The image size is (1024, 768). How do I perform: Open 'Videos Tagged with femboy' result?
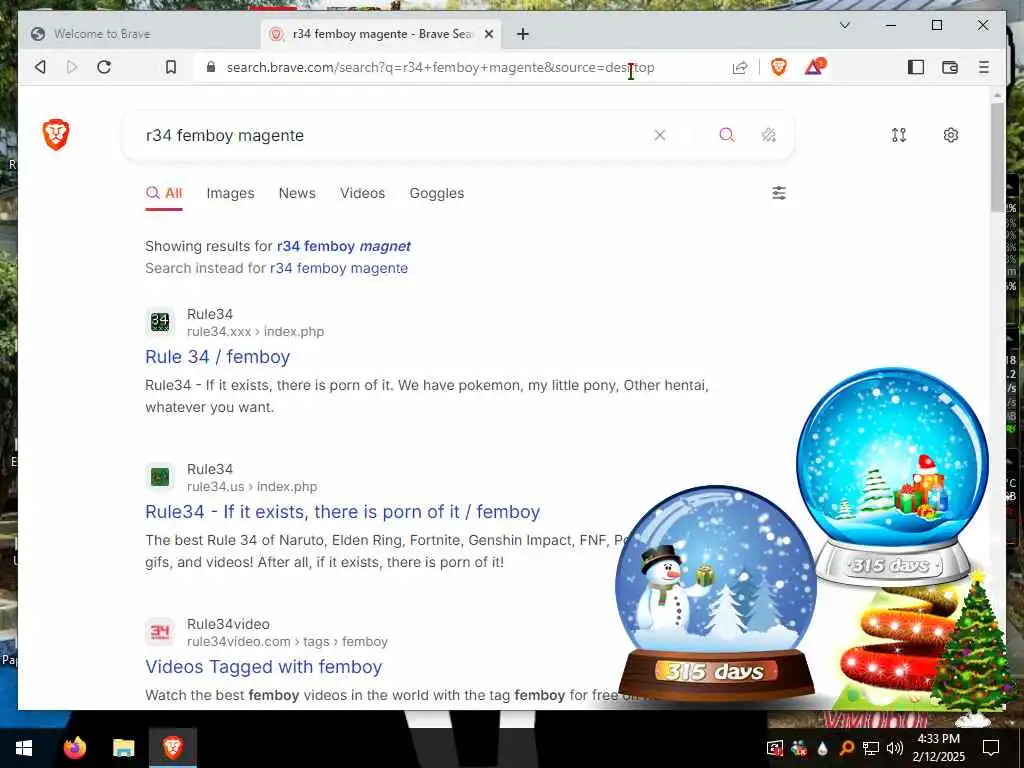(x=263, y=667)
